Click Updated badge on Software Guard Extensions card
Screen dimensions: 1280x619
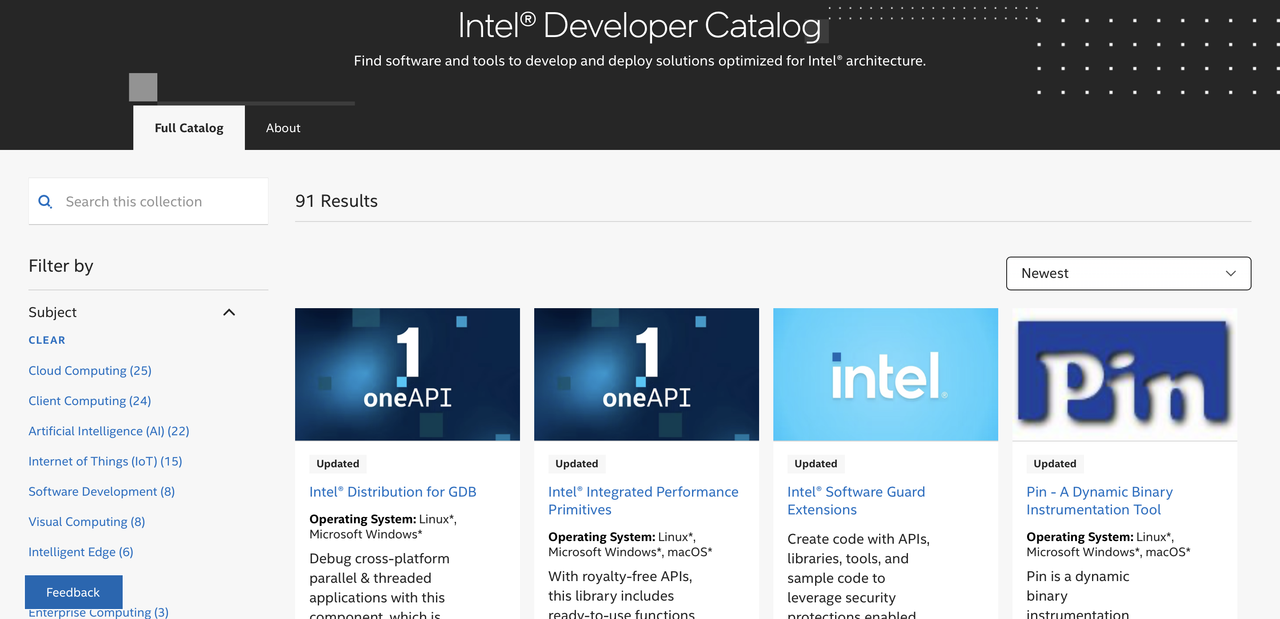[816, 463]
